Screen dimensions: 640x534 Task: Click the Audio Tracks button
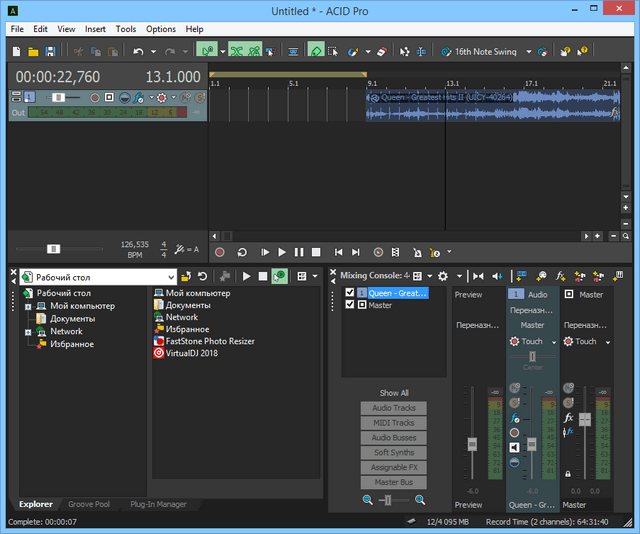click(x=394, y=408)
